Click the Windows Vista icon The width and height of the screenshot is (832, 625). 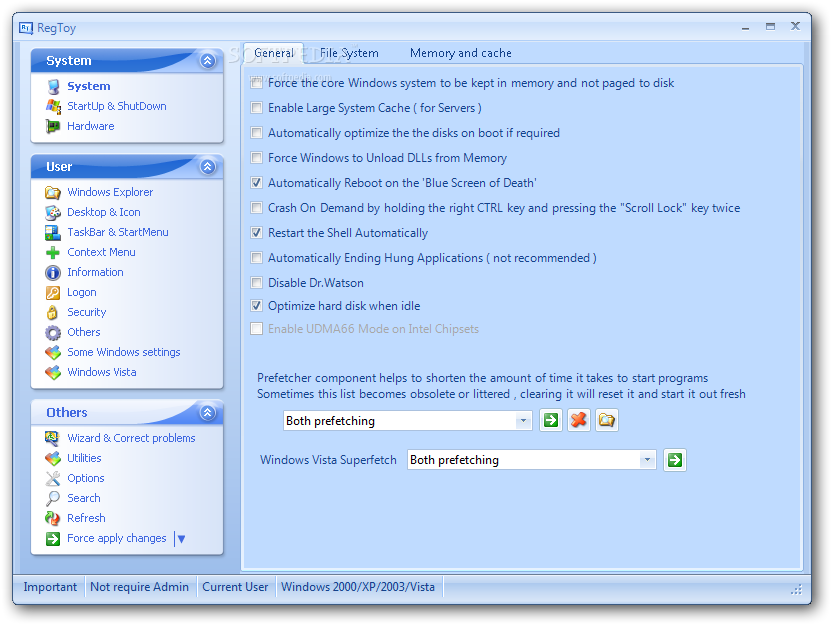pos(53,372)
